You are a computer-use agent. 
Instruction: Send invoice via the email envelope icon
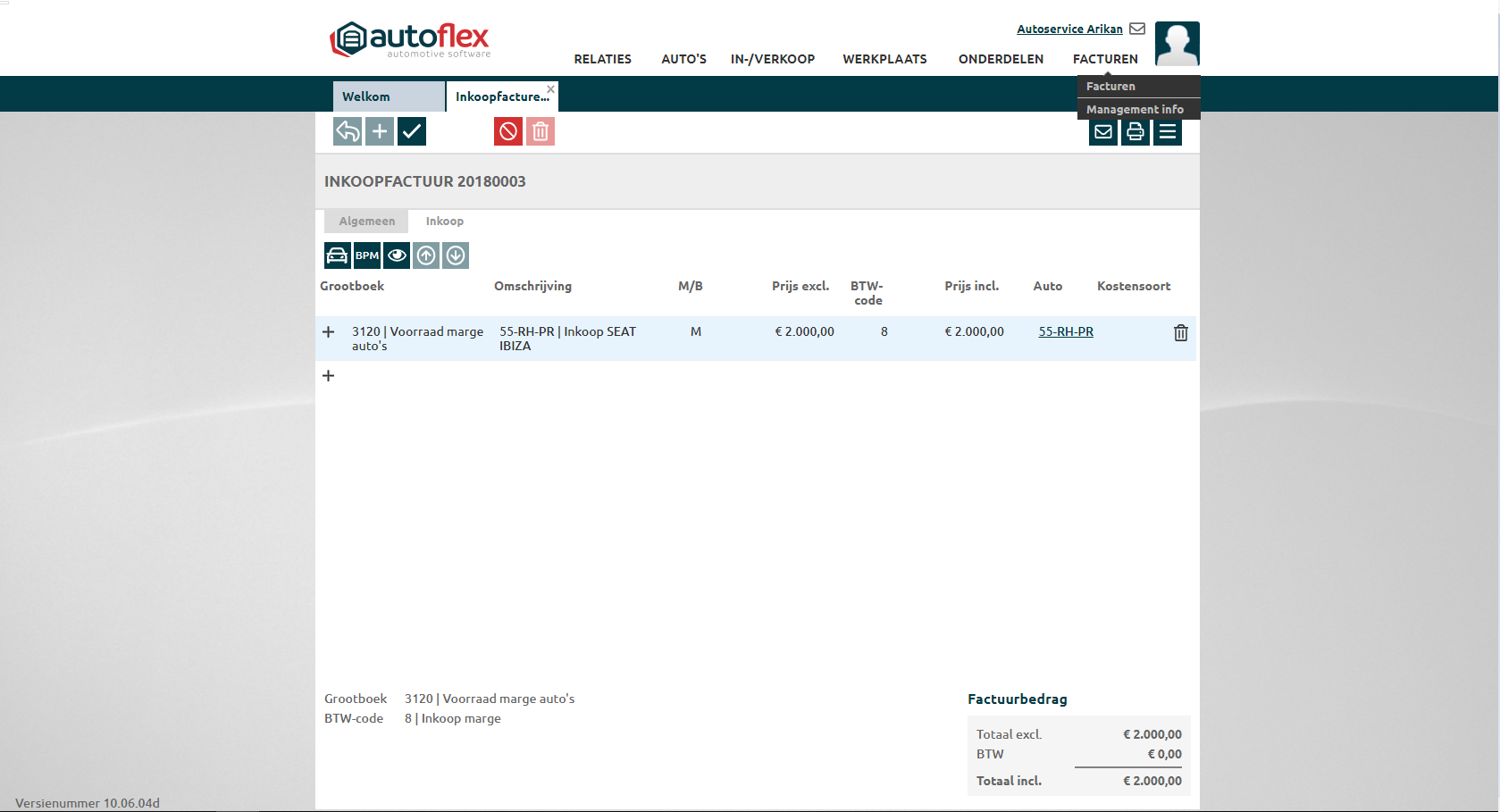(1103, 132)
